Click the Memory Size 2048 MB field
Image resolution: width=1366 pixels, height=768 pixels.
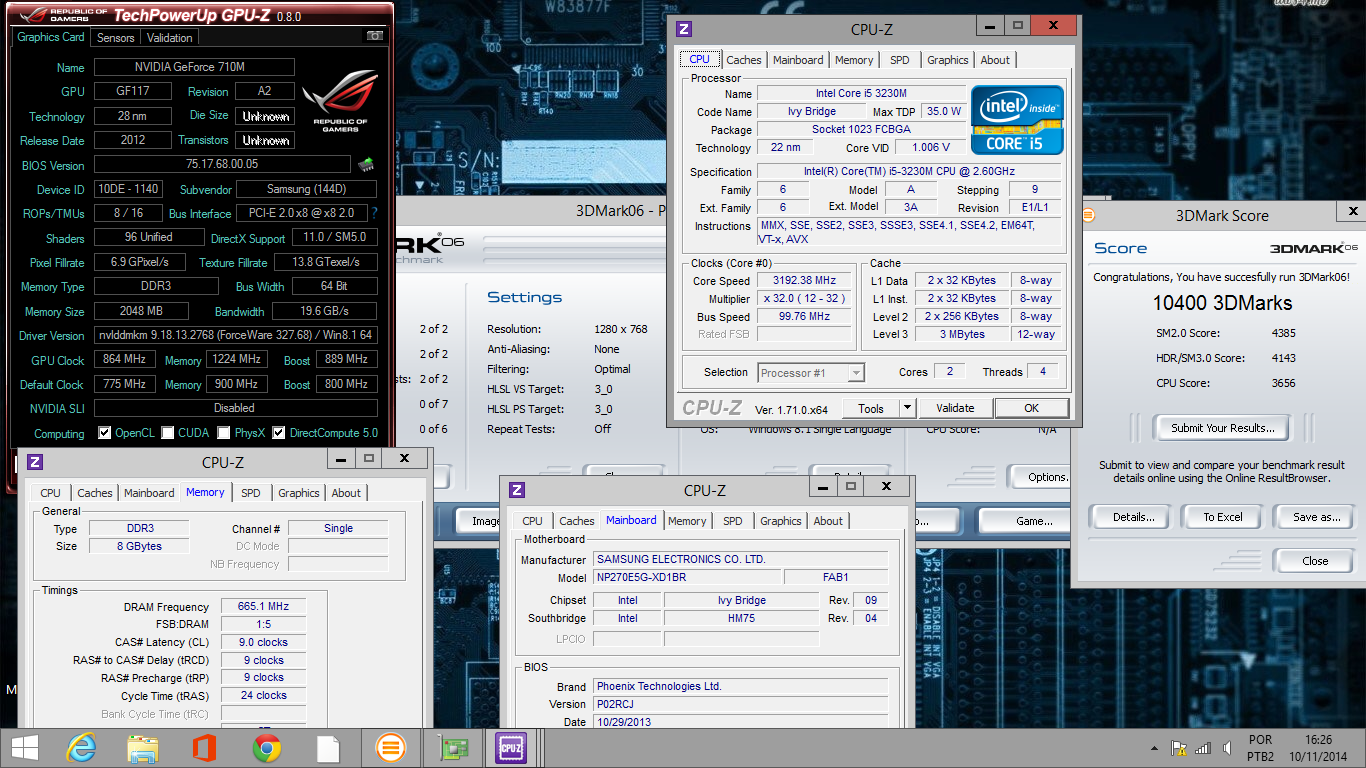140,311
